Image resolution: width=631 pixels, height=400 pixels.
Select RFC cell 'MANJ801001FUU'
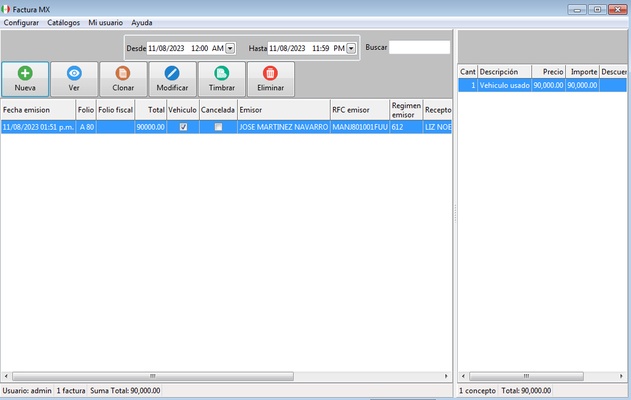[360, 127]
